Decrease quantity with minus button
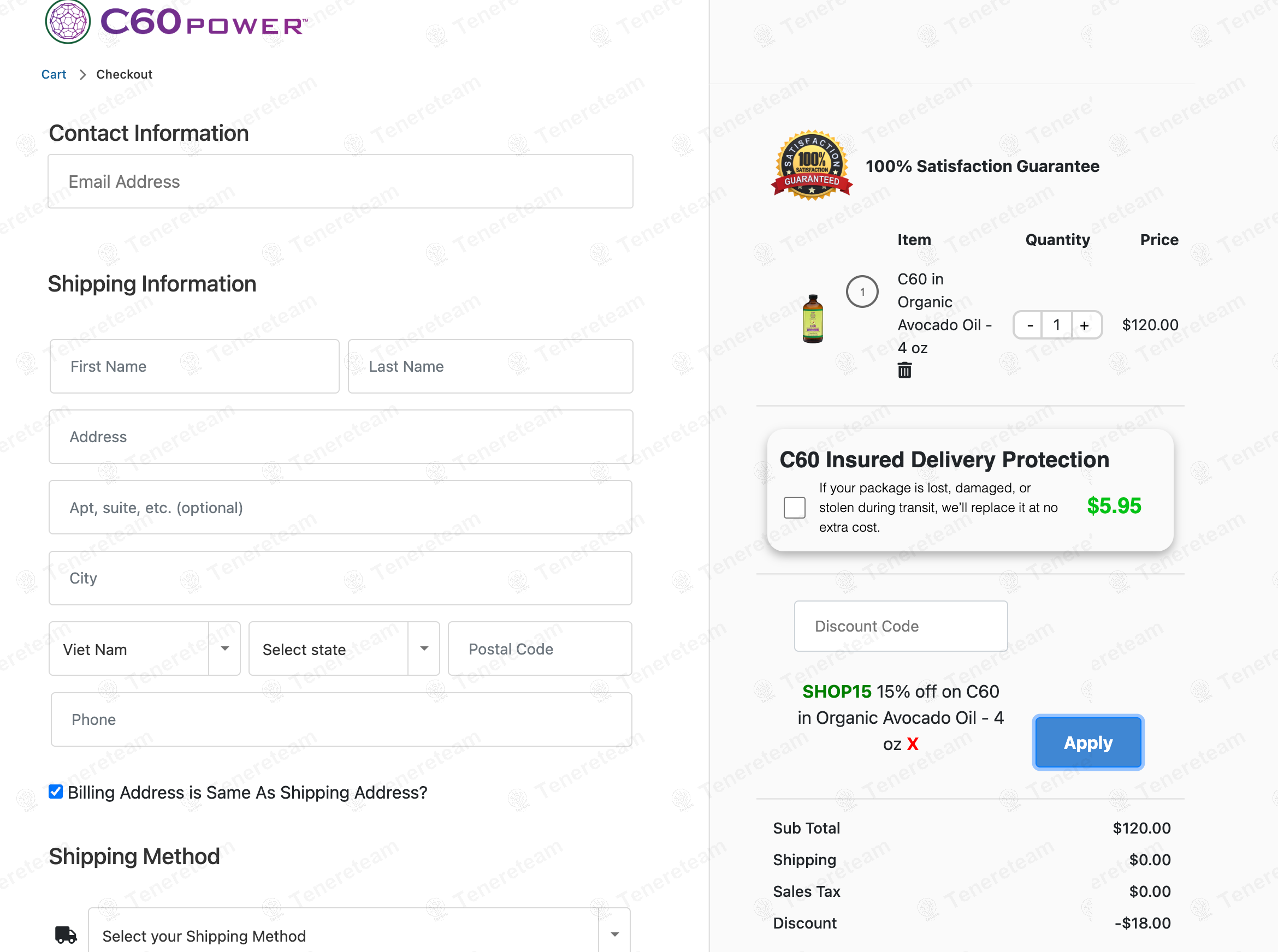The width and height of the screenshot is (1278, 952). pos(1030,325)
